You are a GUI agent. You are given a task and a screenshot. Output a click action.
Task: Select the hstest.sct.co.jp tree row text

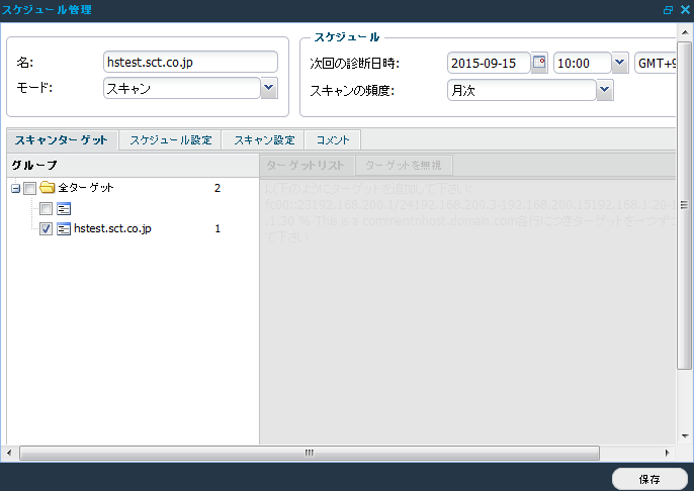click(x=112, y=228)
